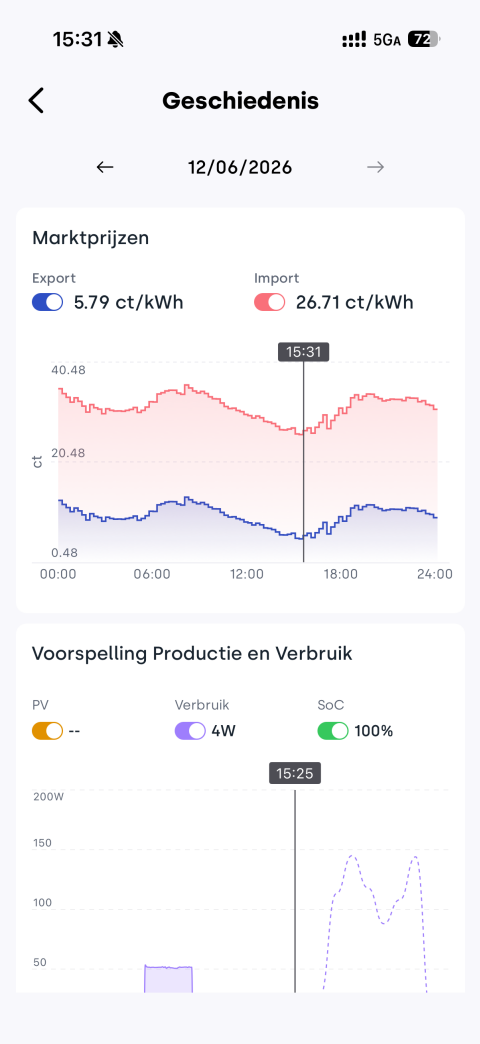
Task: Select the 15:31 marker on price chart
Action: coord(304,352)
